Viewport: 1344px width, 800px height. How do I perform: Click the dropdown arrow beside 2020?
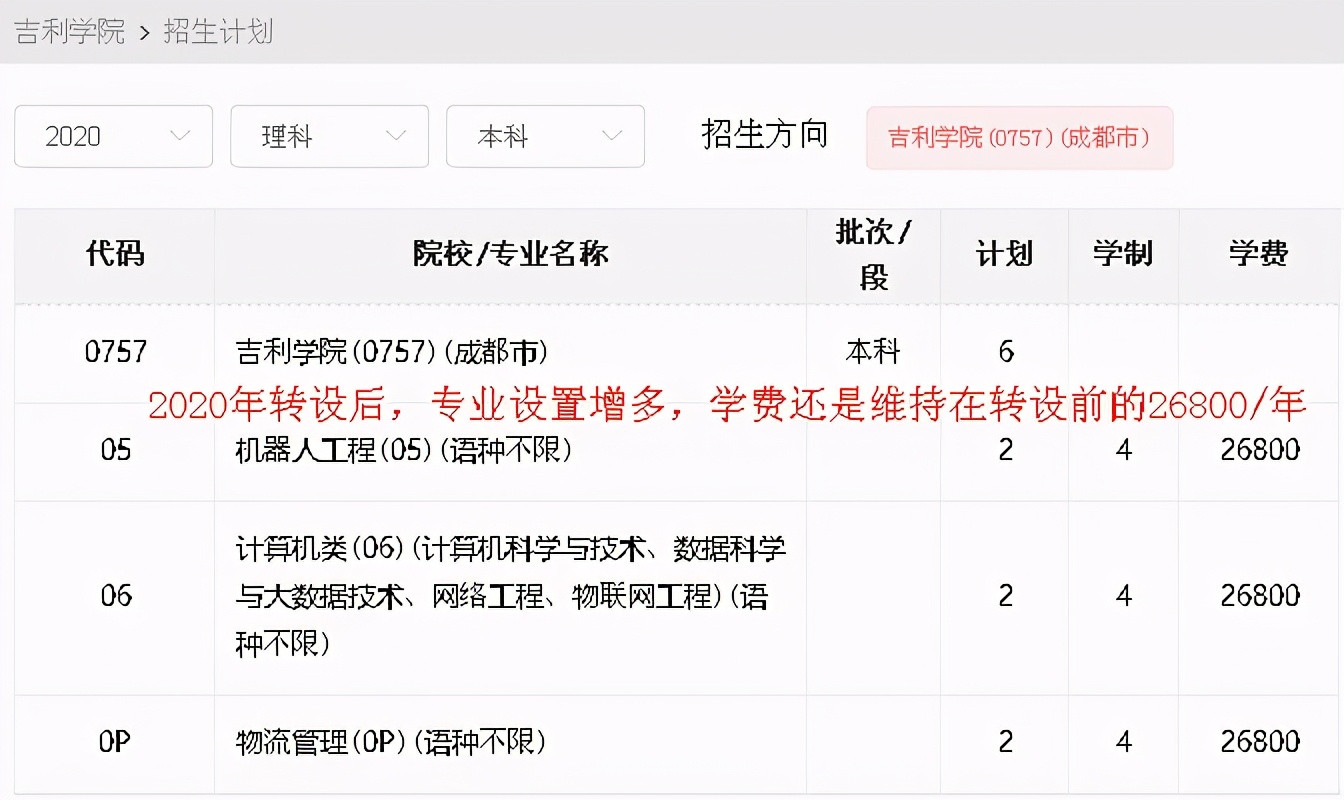tap(179, 136)
